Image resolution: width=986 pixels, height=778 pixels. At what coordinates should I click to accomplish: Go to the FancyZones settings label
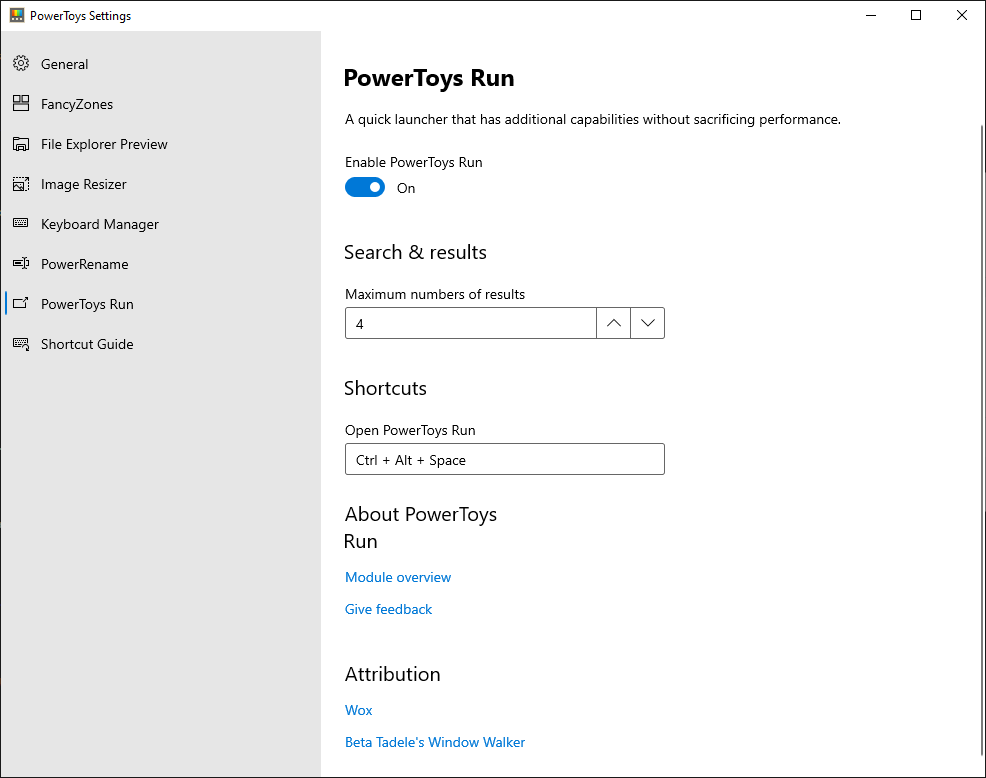click(77, 104)
